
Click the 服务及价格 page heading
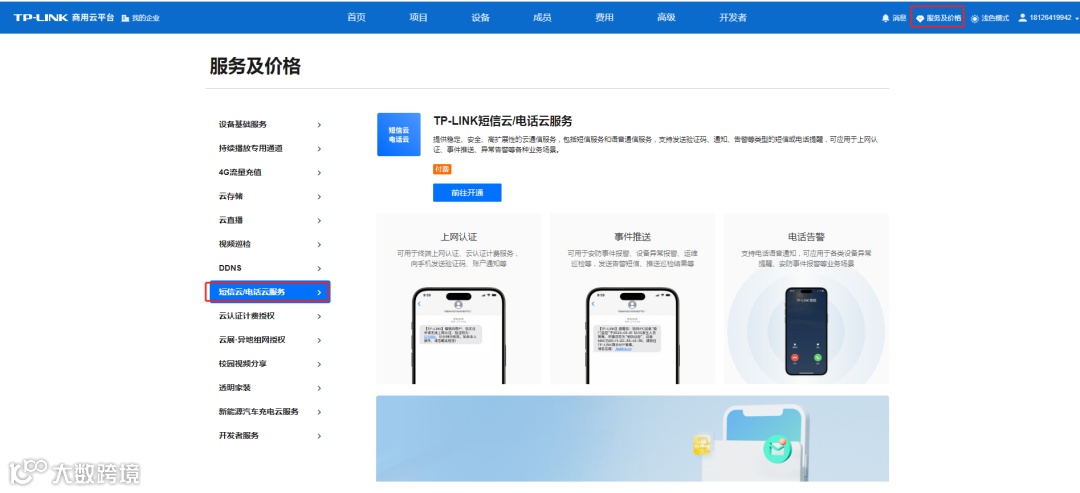(x=255, y=67)
